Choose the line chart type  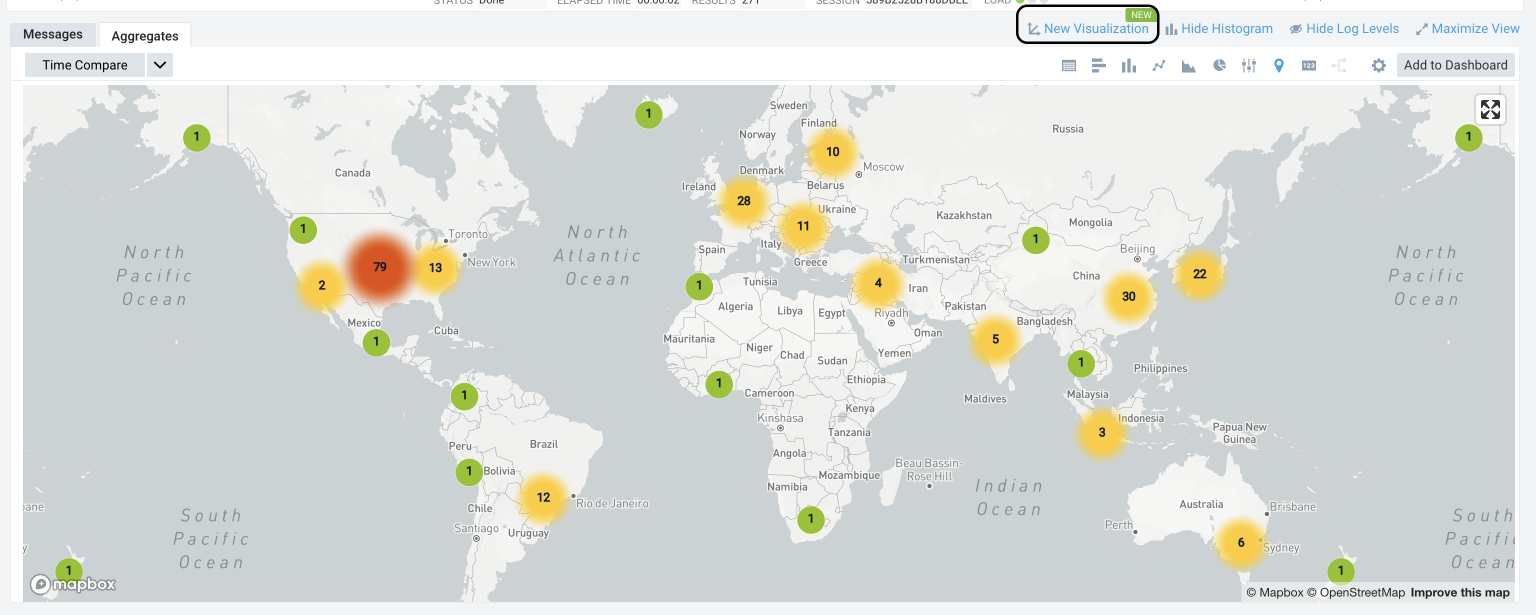1159,66
